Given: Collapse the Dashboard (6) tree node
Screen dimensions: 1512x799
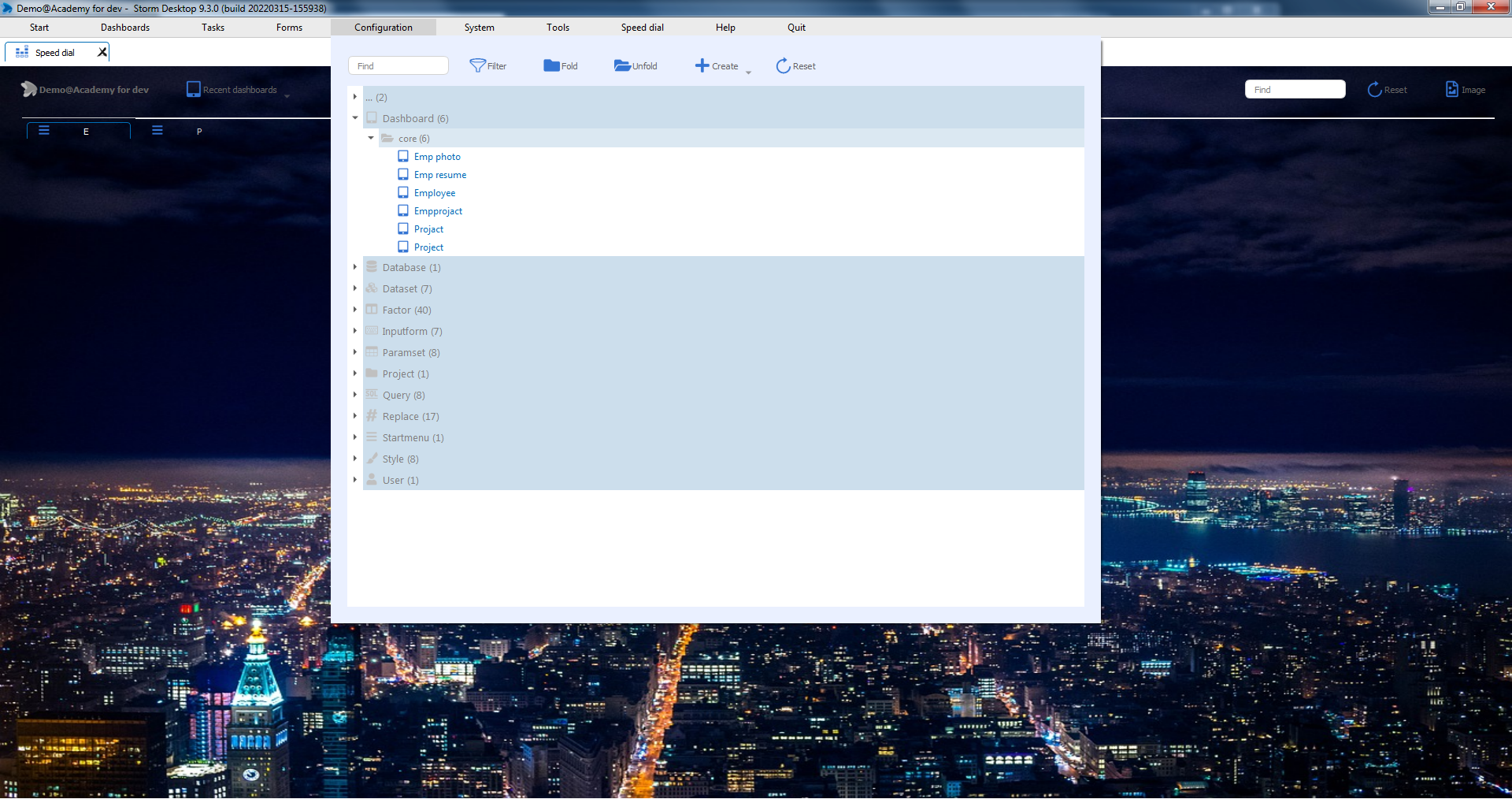Looking at the screenshot, I should (x=355, y=118).
